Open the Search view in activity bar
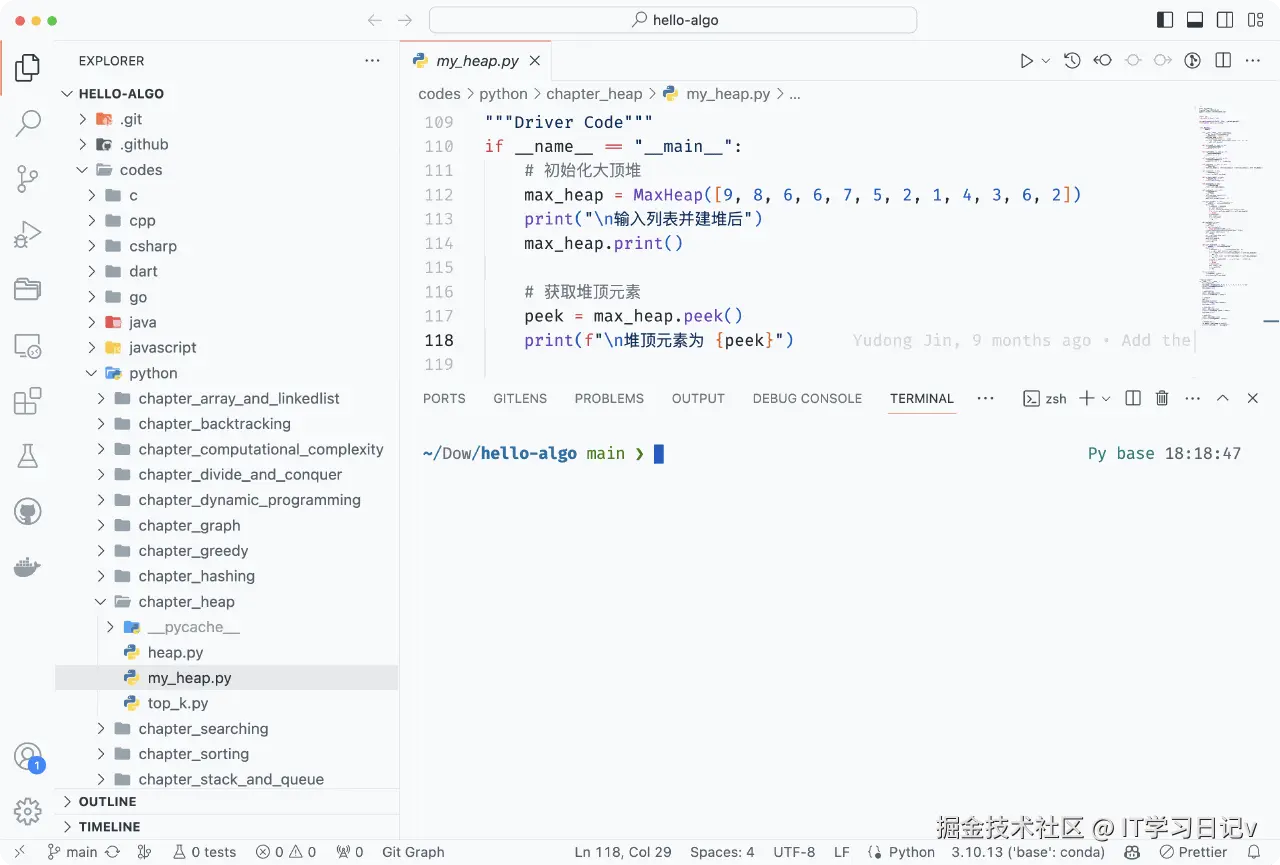This screenshot has height=865, width=1280. [27, 124]
